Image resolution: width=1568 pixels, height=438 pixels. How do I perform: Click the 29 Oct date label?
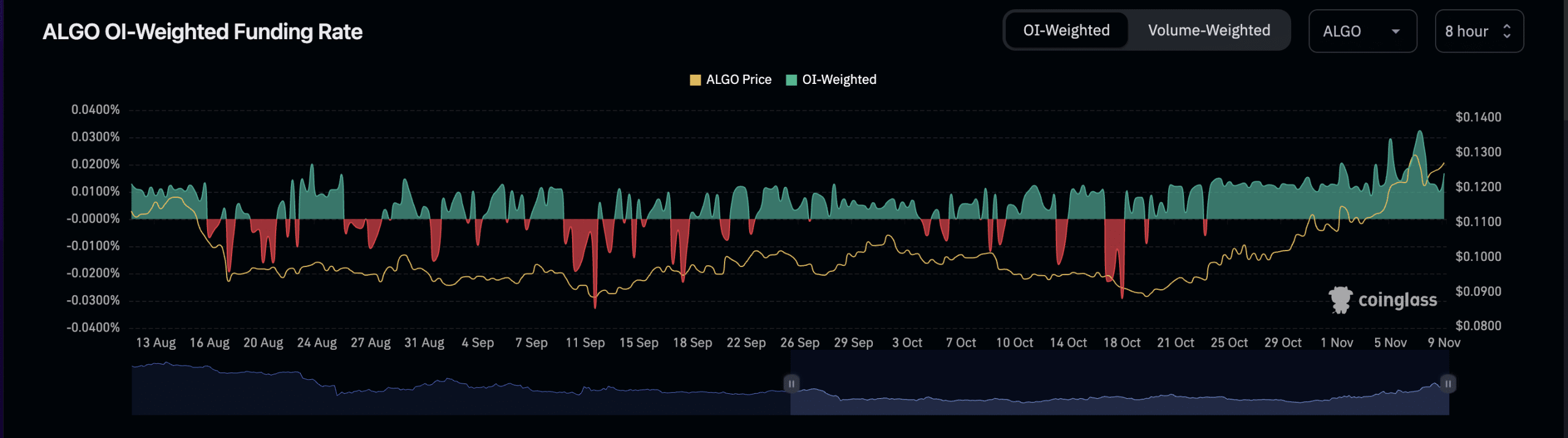[x=1283, y=343]
